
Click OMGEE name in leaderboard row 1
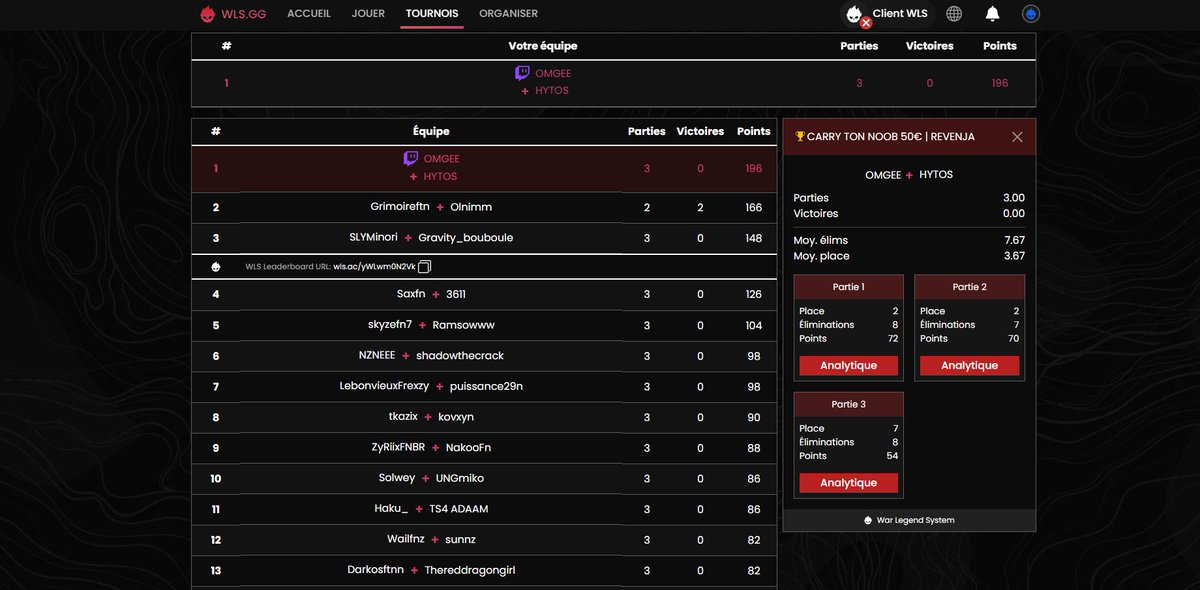coord(441,159)
